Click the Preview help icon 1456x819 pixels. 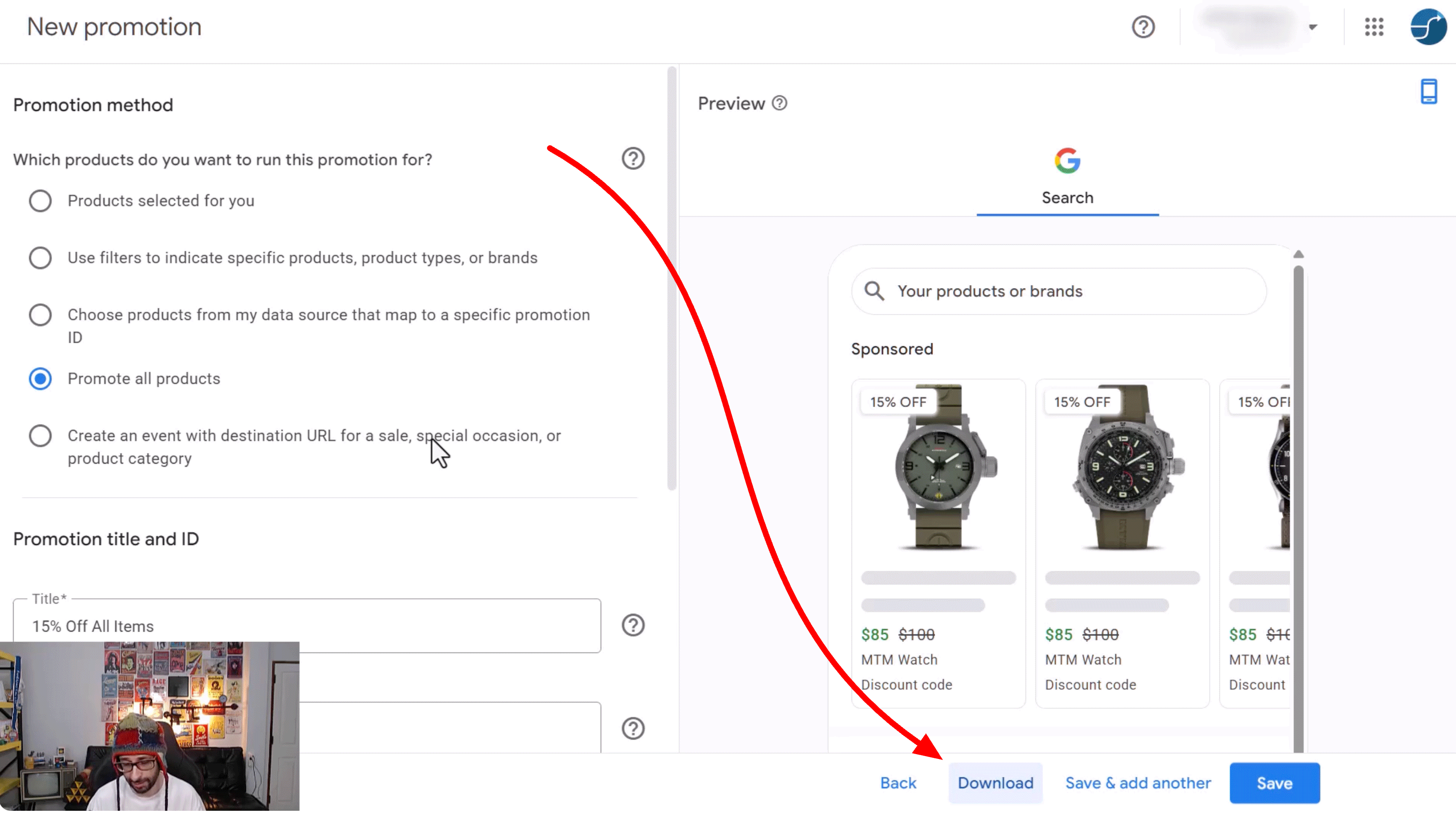[779, 103]
